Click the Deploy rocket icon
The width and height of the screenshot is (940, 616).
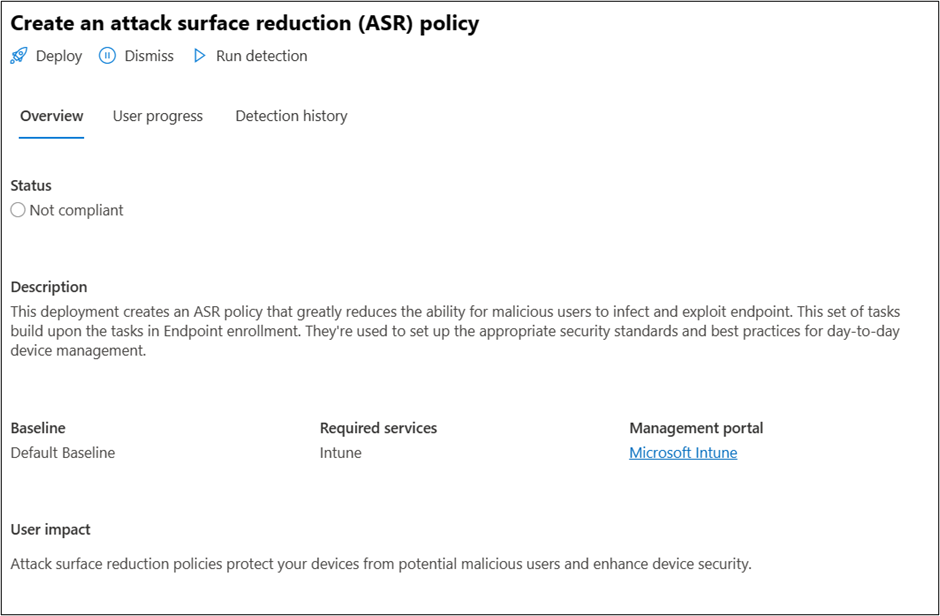tap(19, 56)
